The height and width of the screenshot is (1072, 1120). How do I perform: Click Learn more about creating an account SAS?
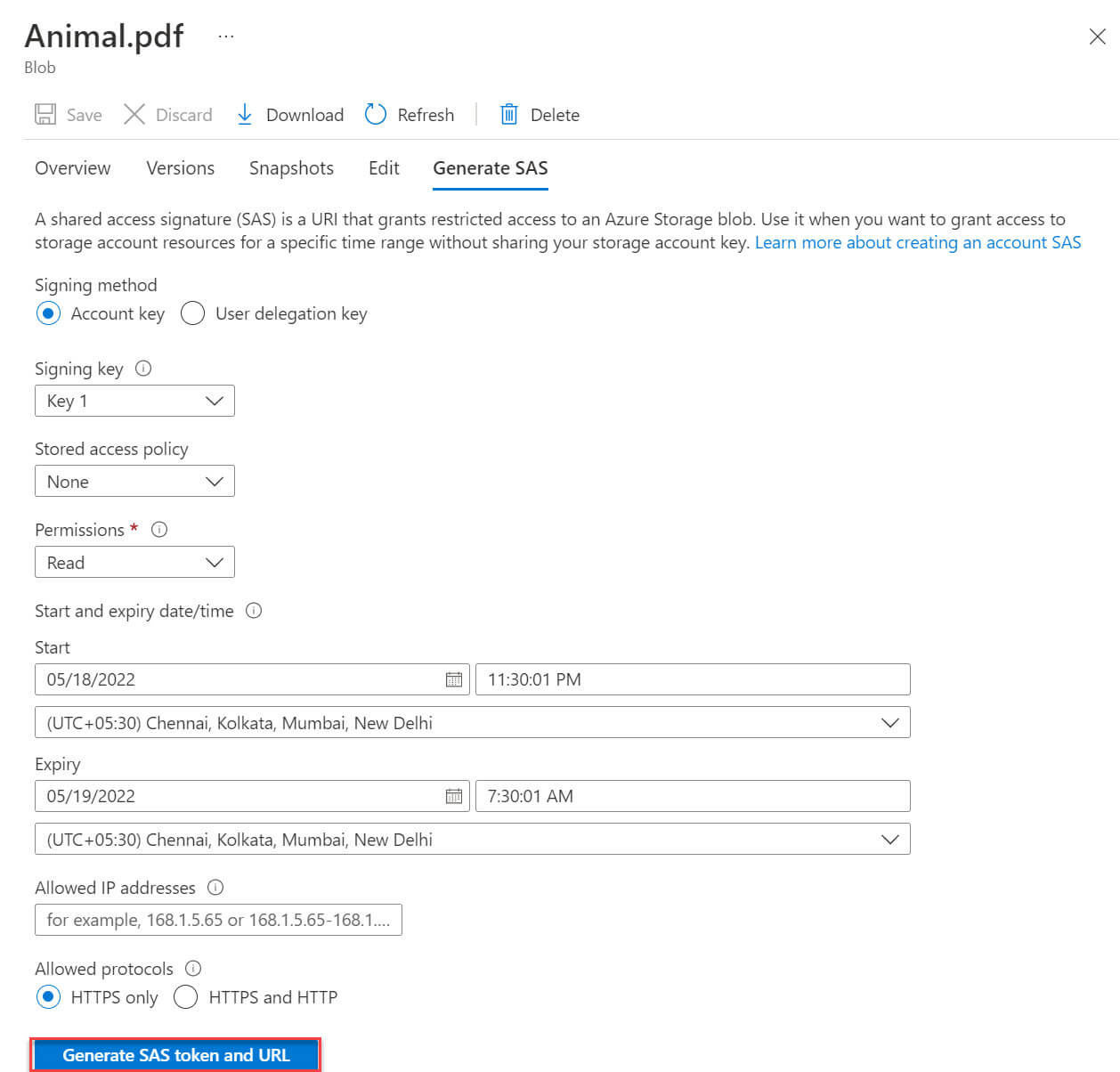(917, 242)
